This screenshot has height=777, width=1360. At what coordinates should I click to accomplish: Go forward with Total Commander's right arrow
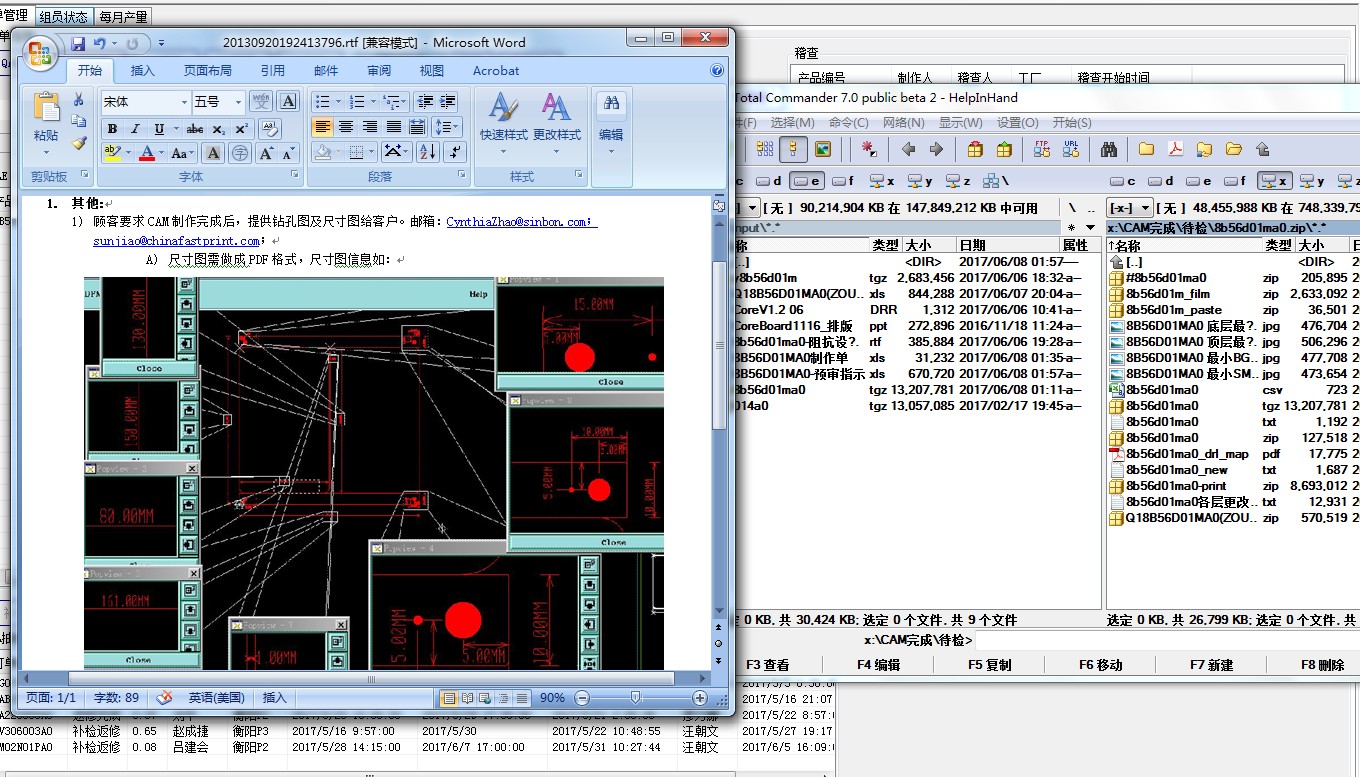pyautogui.click(x=936, y=149)
